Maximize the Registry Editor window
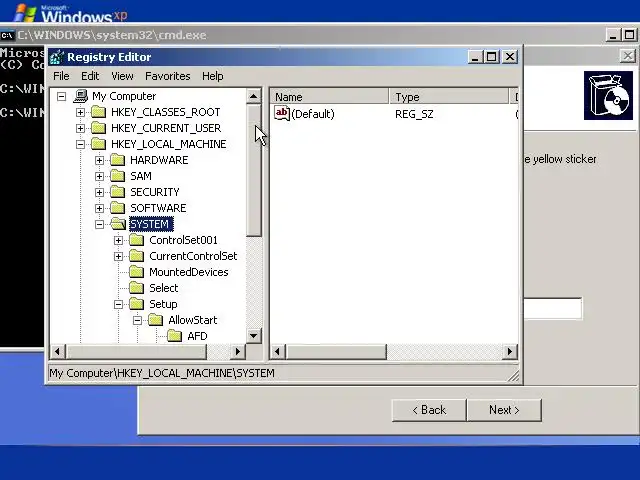 (x=492, y=57)
